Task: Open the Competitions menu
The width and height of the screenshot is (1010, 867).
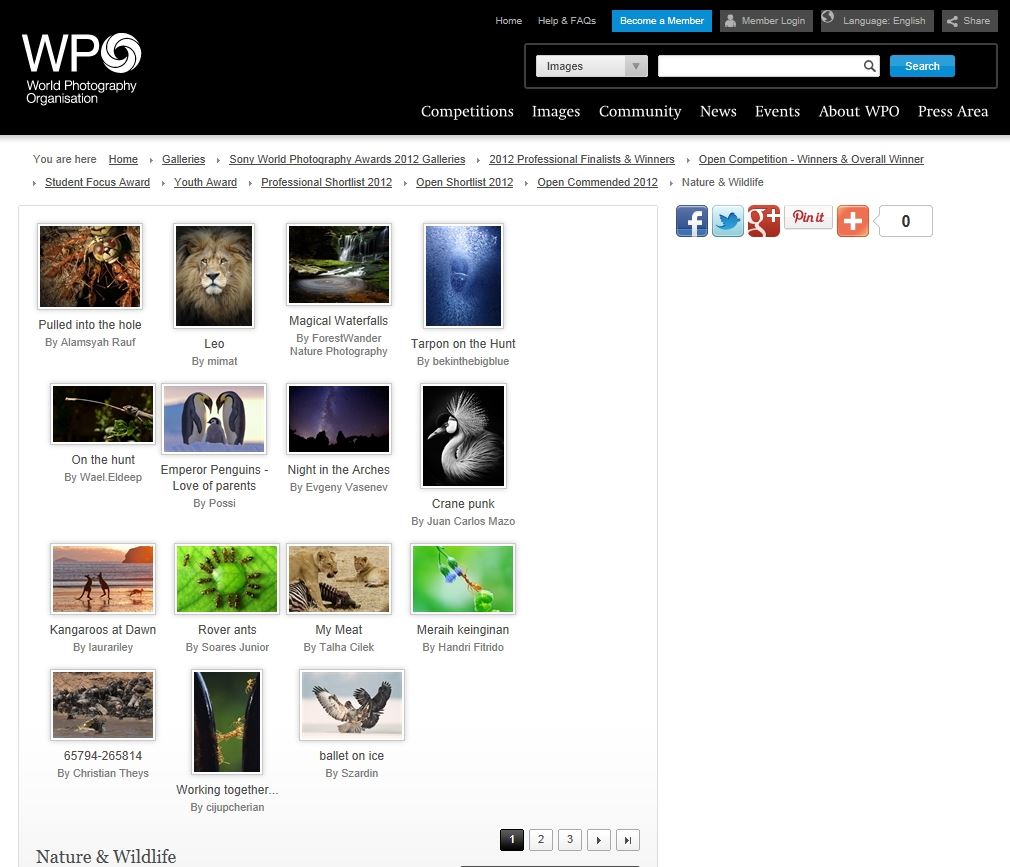Action: (467, 111)
